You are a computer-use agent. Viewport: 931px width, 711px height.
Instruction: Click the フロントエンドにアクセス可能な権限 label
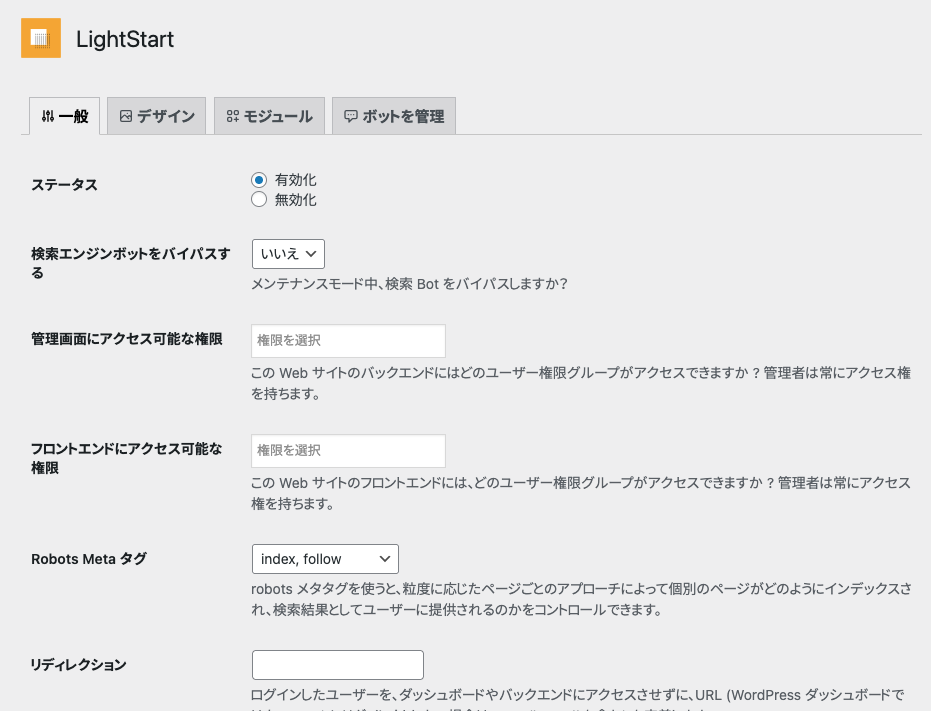pos(126,459)
